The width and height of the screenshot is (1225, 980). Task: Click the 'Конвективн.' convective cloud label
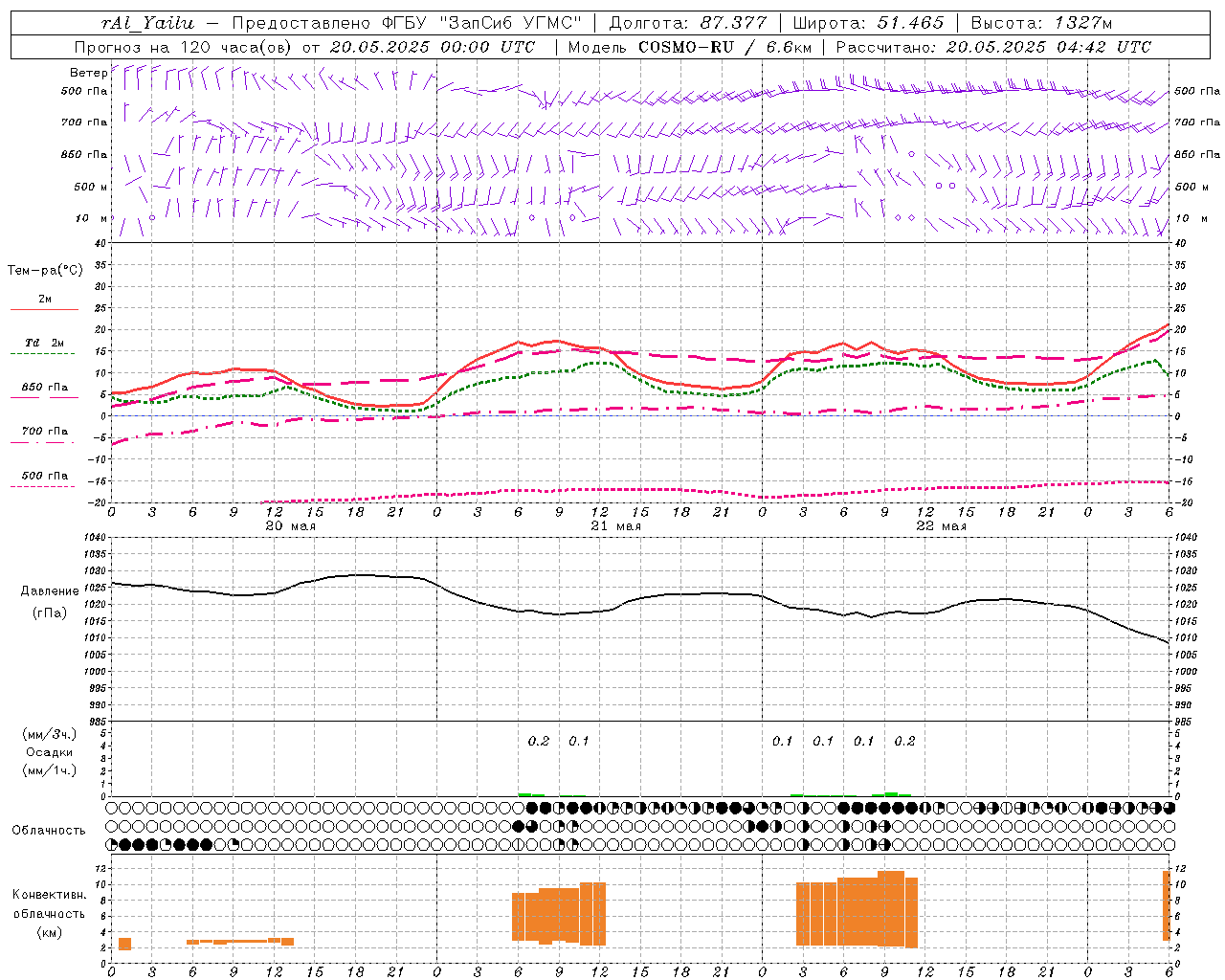(x=50, y=895)
